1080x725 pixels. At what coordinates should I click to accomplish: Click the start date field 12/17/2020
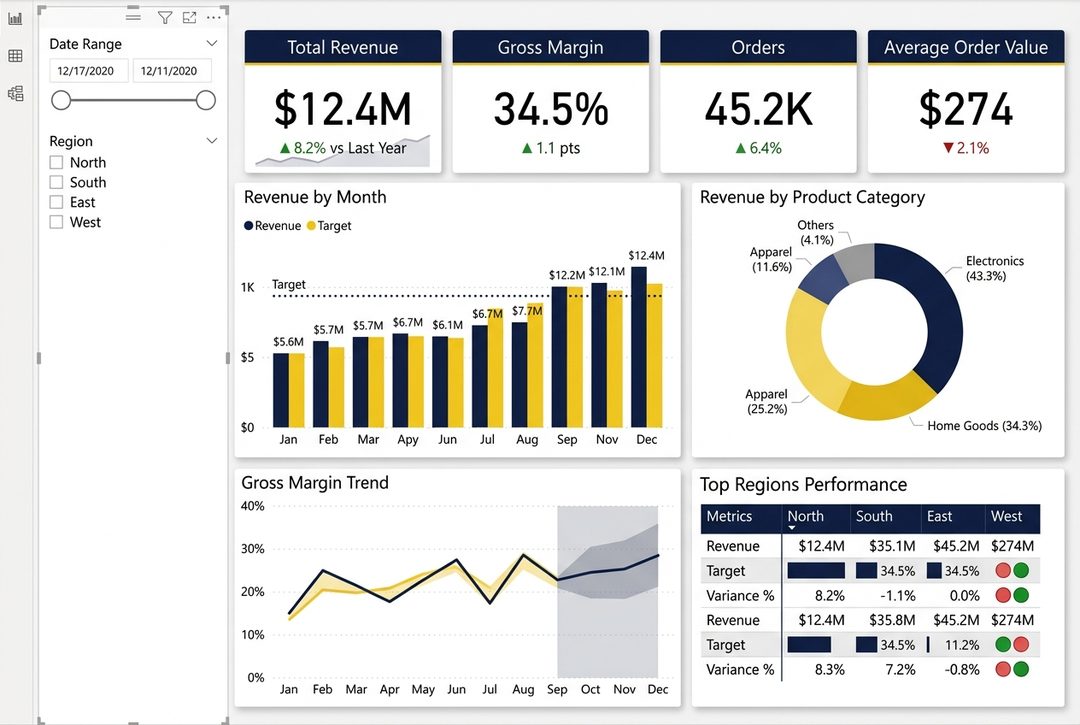coord(88,71)
